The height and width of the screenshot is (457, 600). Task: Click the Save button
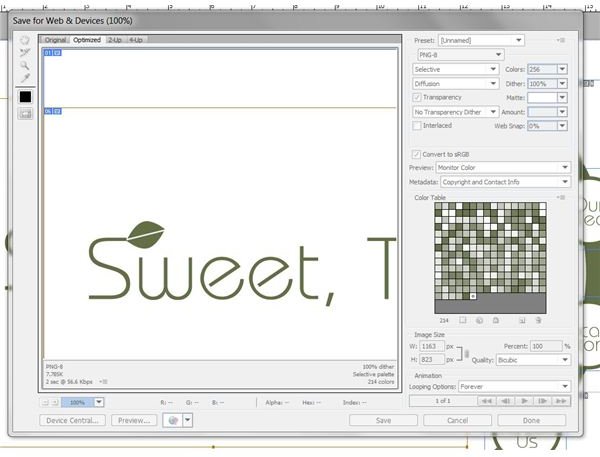(x=383, y=420)
